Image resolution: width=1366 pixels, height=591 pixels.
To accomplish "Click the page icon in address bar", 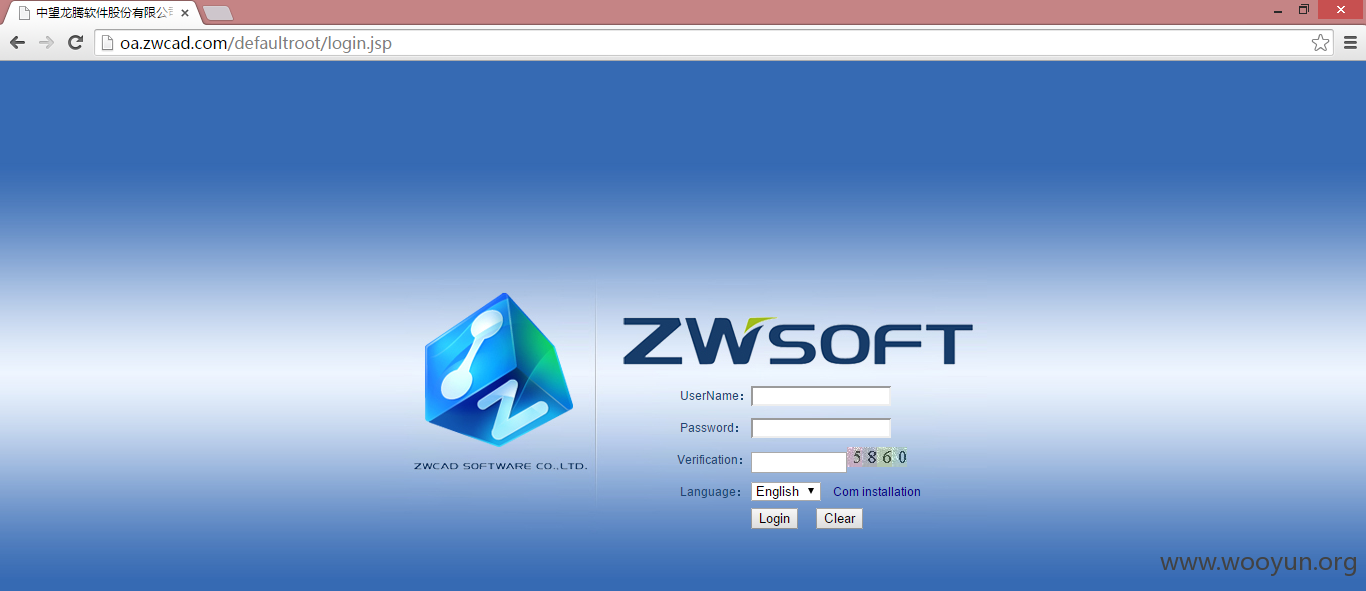I will tap(107, 43).
